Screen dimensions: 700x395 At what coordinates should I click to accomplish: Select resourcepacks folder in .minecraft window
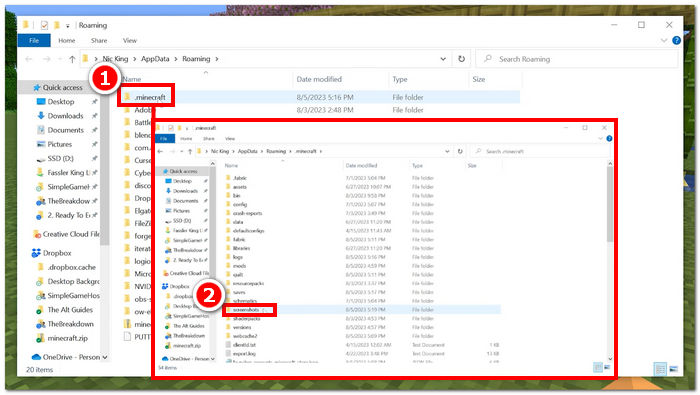pyautogui.click(x=248, y=283)
